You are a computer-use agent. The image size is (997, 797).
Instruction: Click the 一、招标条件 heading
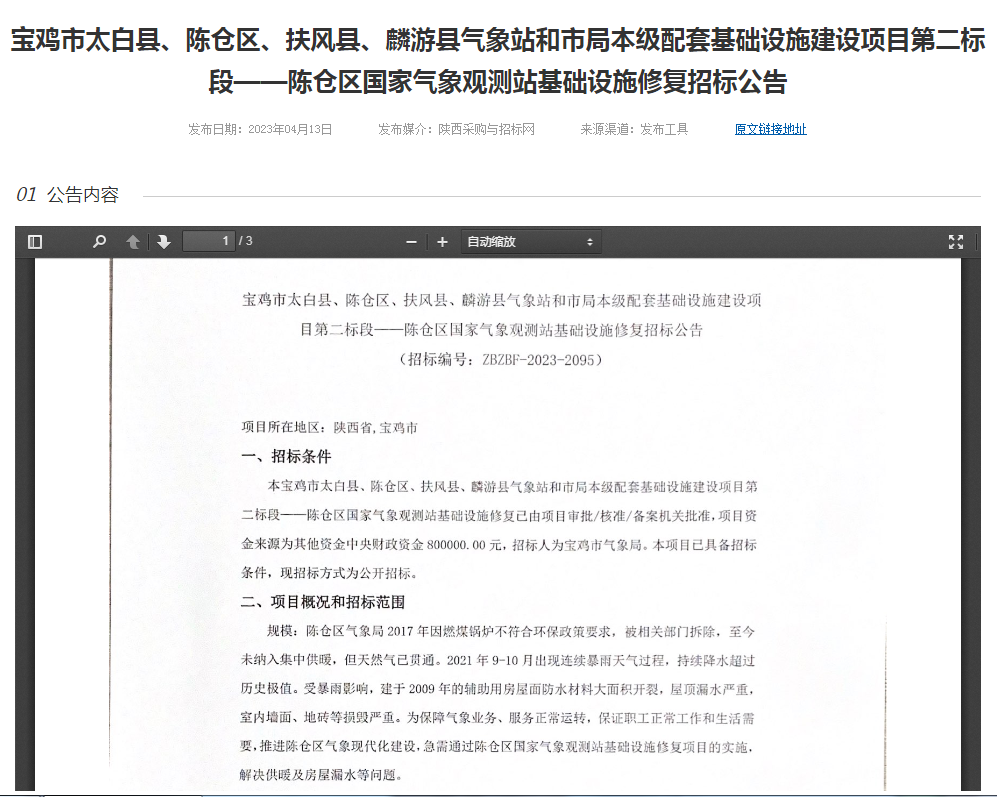tap(286, 456)
